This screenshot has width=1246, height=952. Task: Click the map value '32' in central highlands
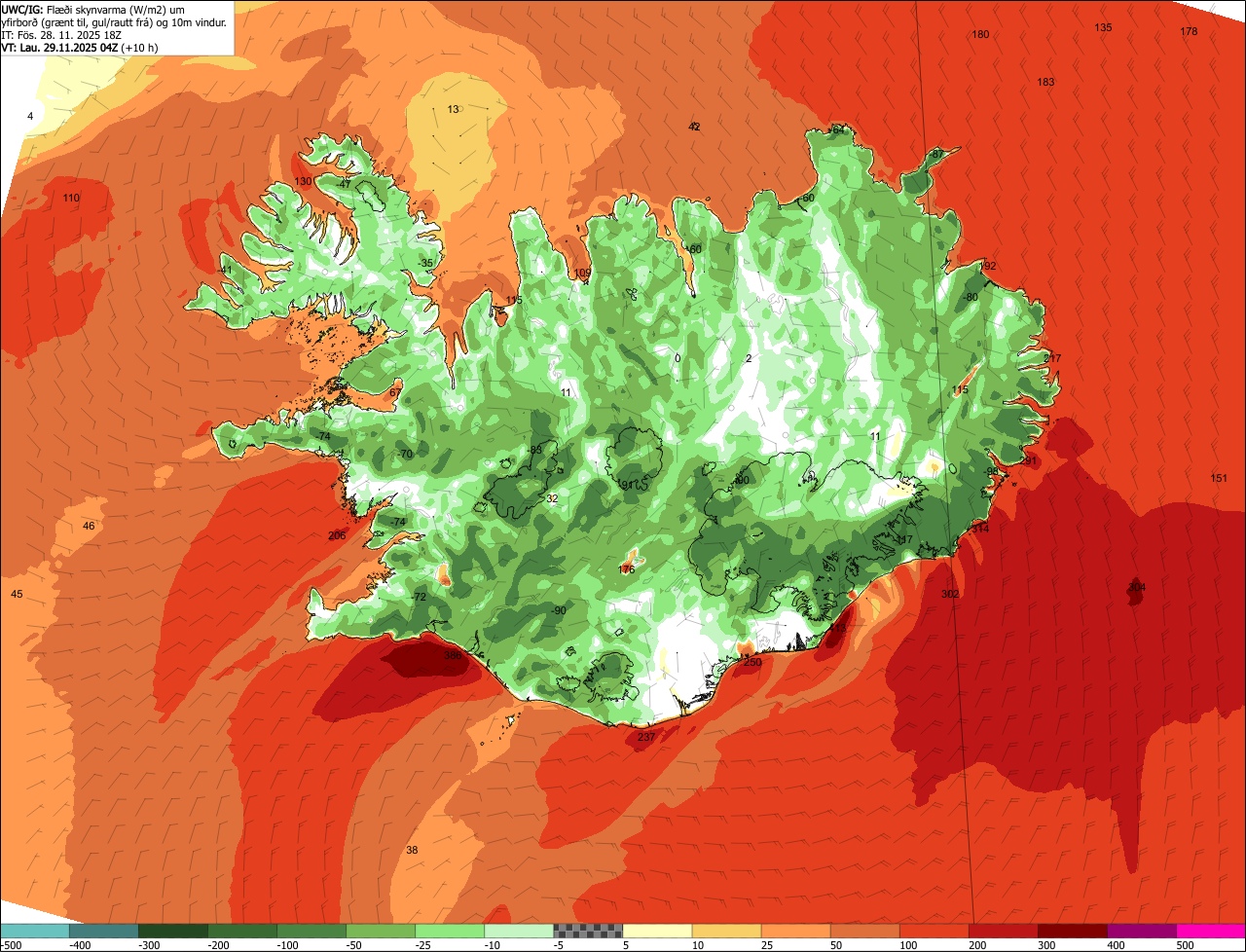(552, 498)
